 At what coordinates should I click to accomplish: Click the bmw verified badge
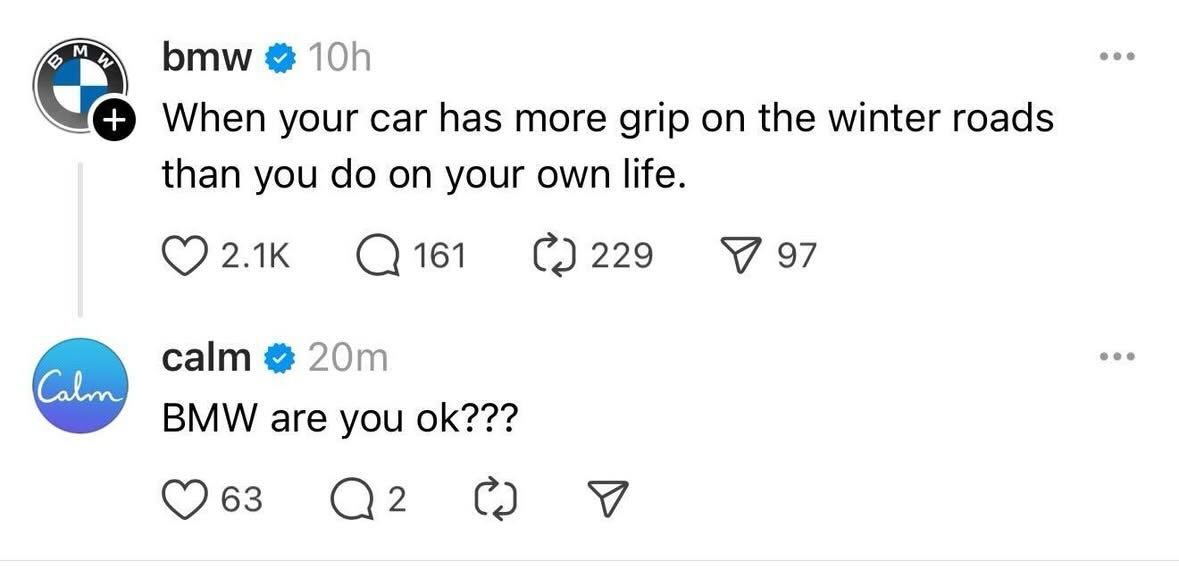point(278,60)
